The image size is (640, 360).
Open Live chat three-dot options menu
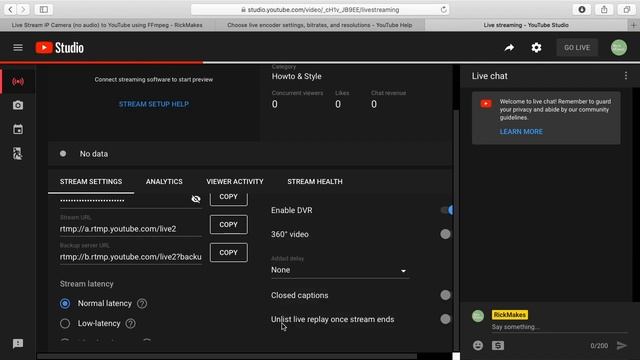click(x=626, y=76)
